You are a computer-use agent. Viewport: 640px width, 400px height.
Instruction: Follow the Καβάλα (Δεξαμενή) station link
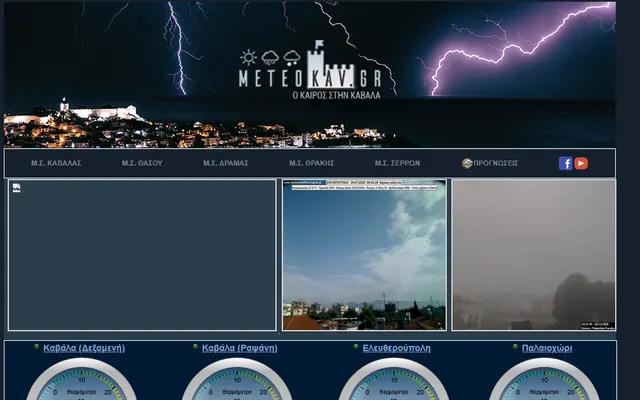tap(84, 348)
